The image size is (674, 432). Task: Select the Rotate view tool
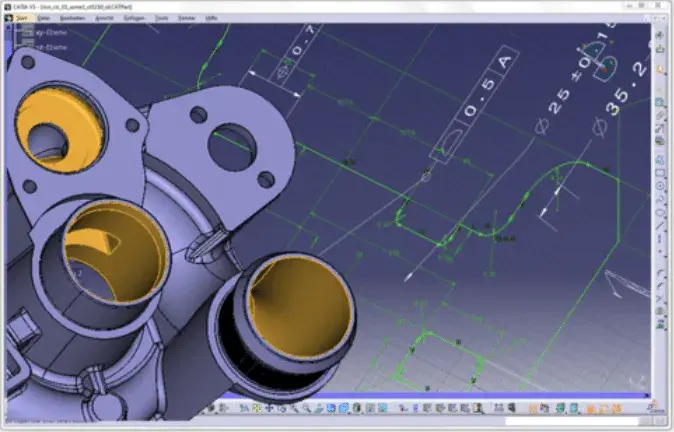(x=282, y=408)
